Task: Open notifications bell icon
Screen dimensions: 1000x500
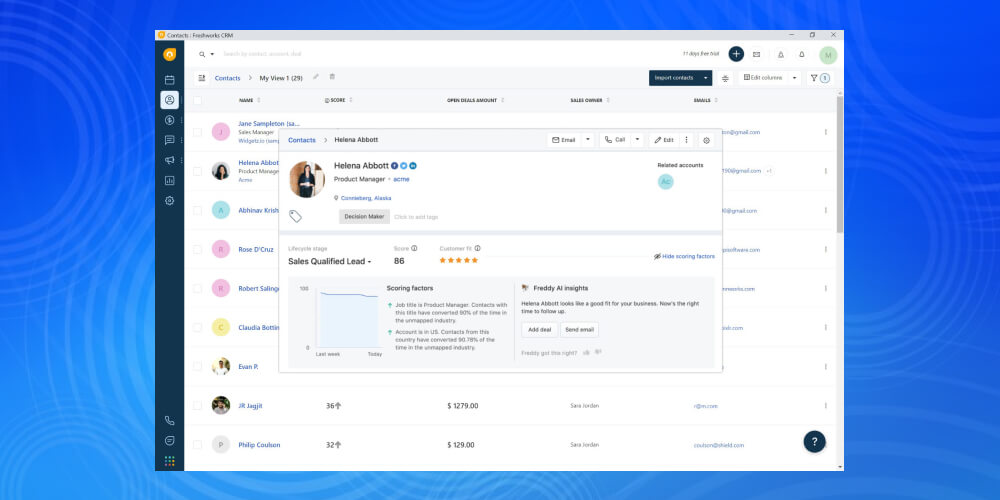Action: pyautogui.click(x=802, y=55)
